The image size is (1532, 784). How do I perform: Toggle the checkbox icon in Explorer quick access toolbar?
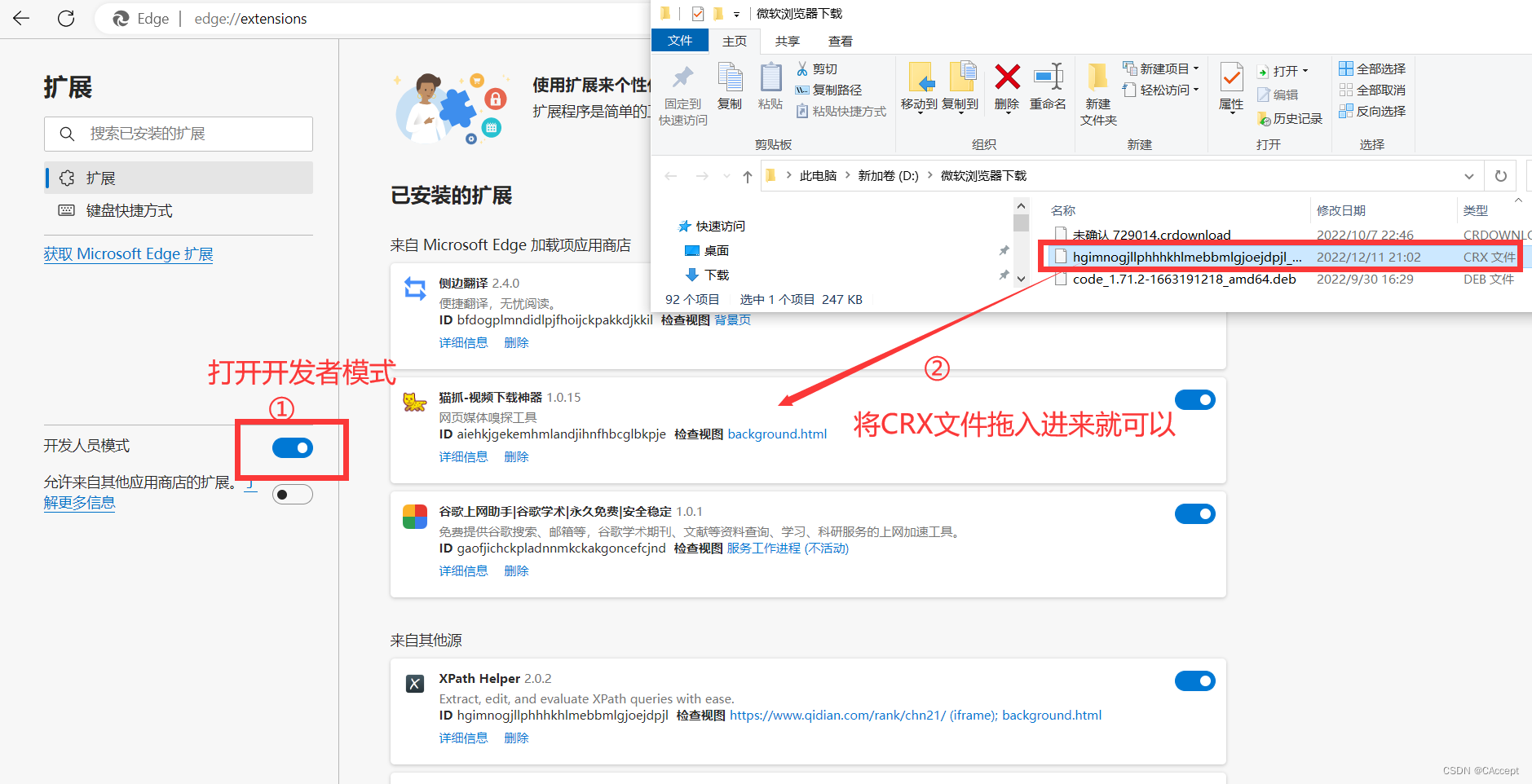[698, 13]
